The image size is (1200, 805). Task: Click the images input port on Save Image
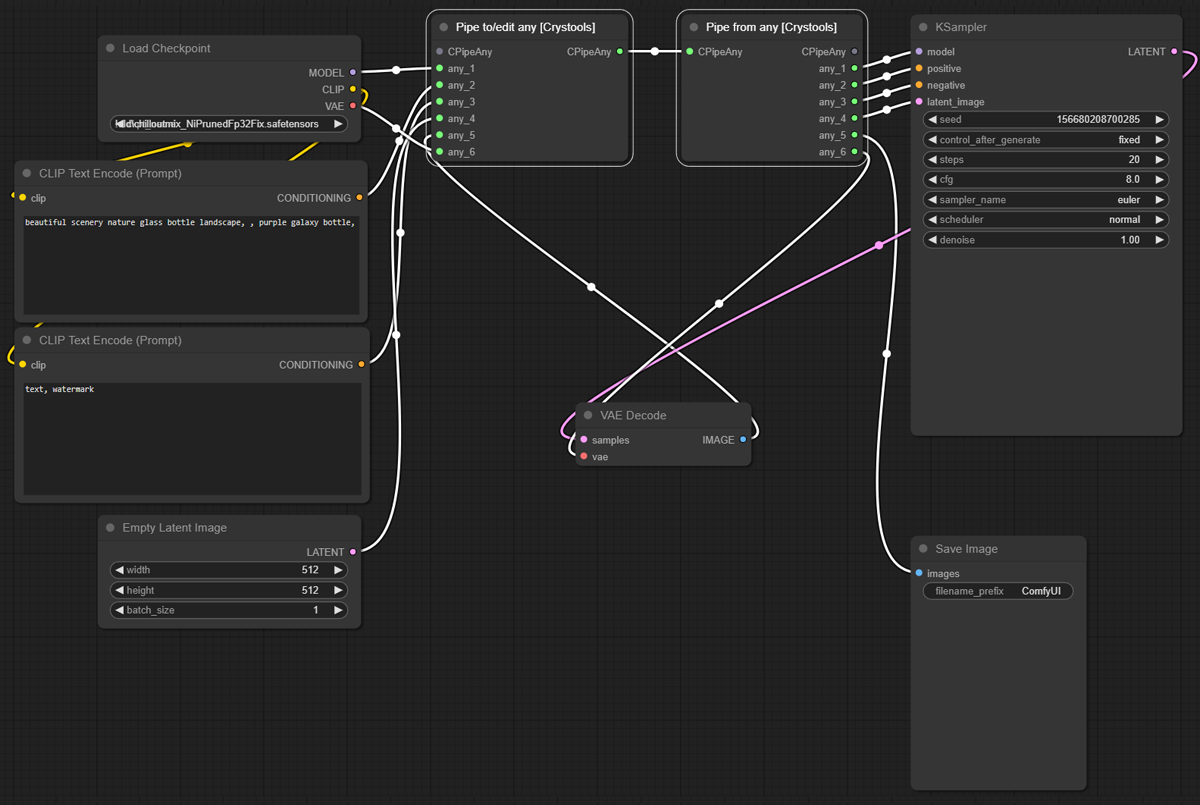click(919, 574)
